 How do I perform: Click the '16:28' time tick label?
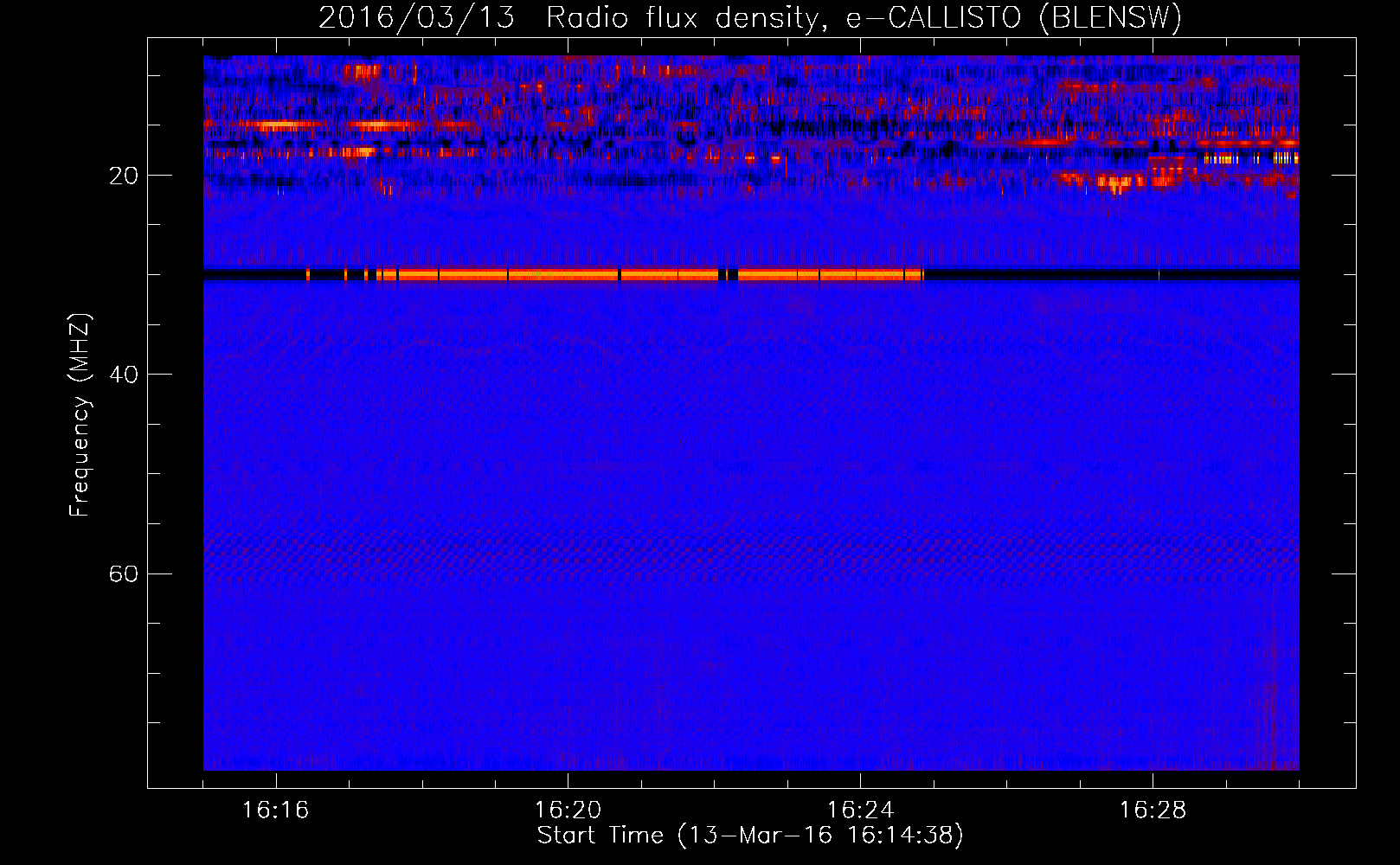click(1153, 811)
